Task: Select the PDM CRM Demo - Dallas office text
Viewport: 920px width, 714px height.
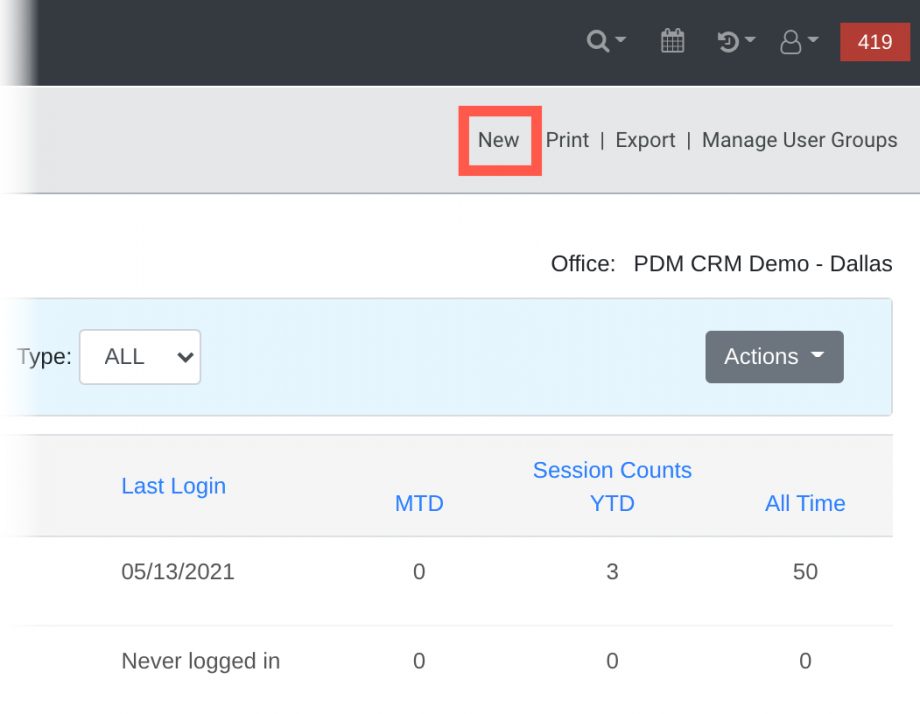Action: (x=763, y=264)
